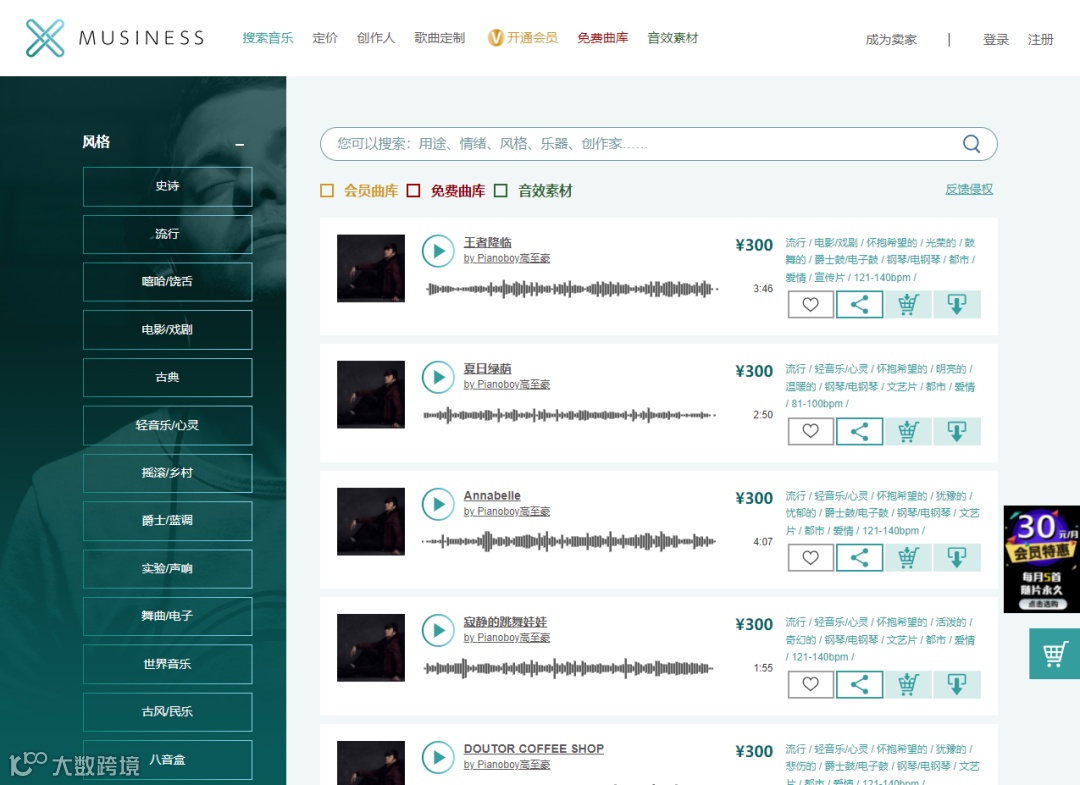
Task: Filter by 流行 style
Action: [x=167, y=234]
